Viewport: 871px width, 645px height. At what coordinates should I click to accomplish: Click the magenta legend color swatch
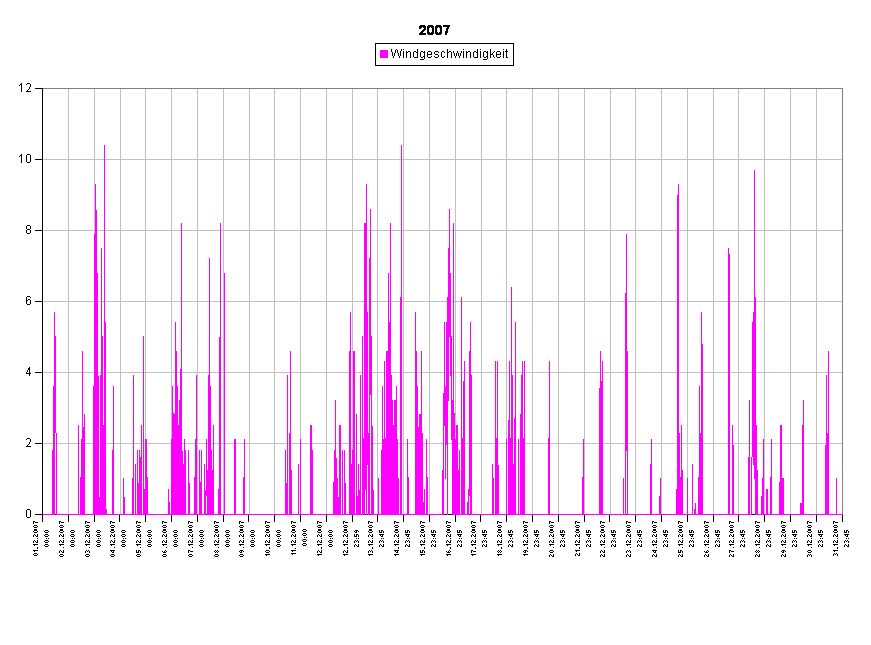pyautogui.click(x=384, y=54)
